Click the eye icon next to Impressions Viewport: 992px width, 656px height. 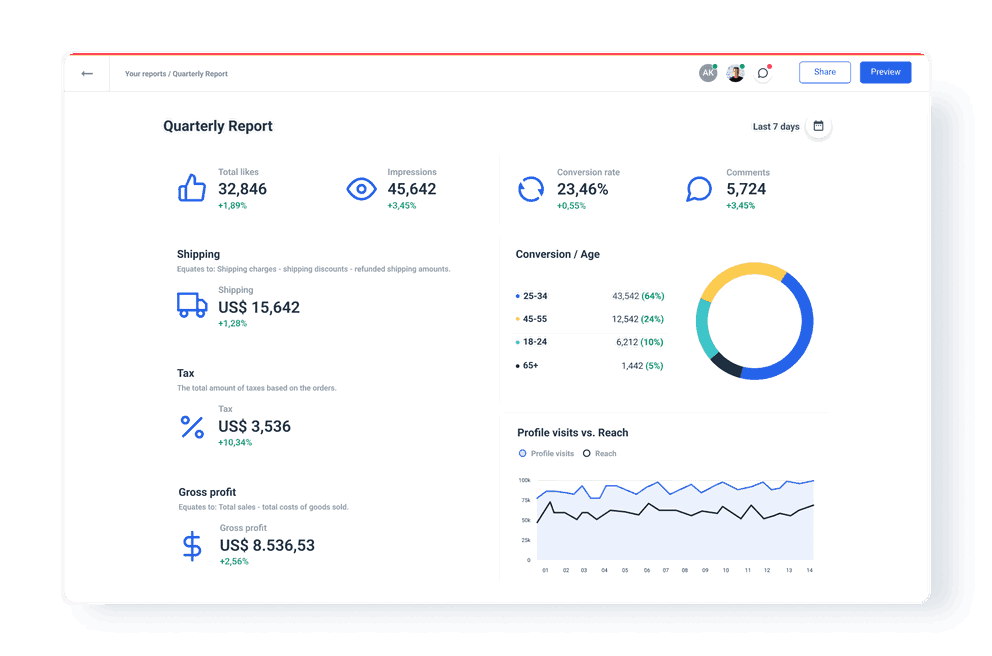pos(361,188)
